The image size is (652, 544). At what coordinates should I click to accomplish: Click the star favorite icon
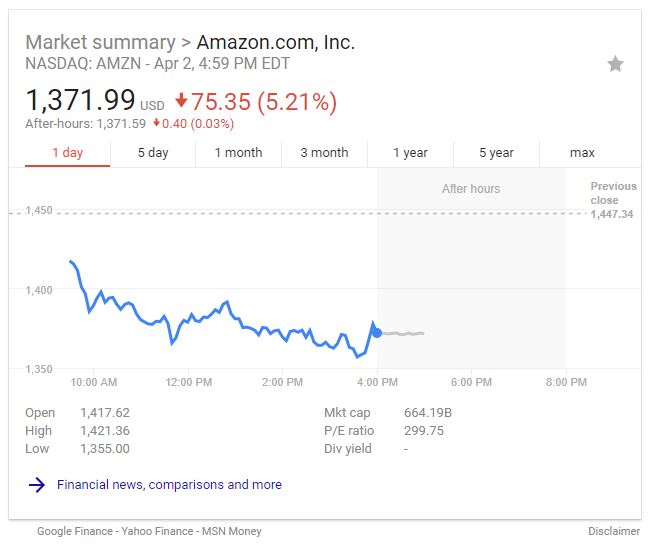pyautogui.click(x=615, y=64)
